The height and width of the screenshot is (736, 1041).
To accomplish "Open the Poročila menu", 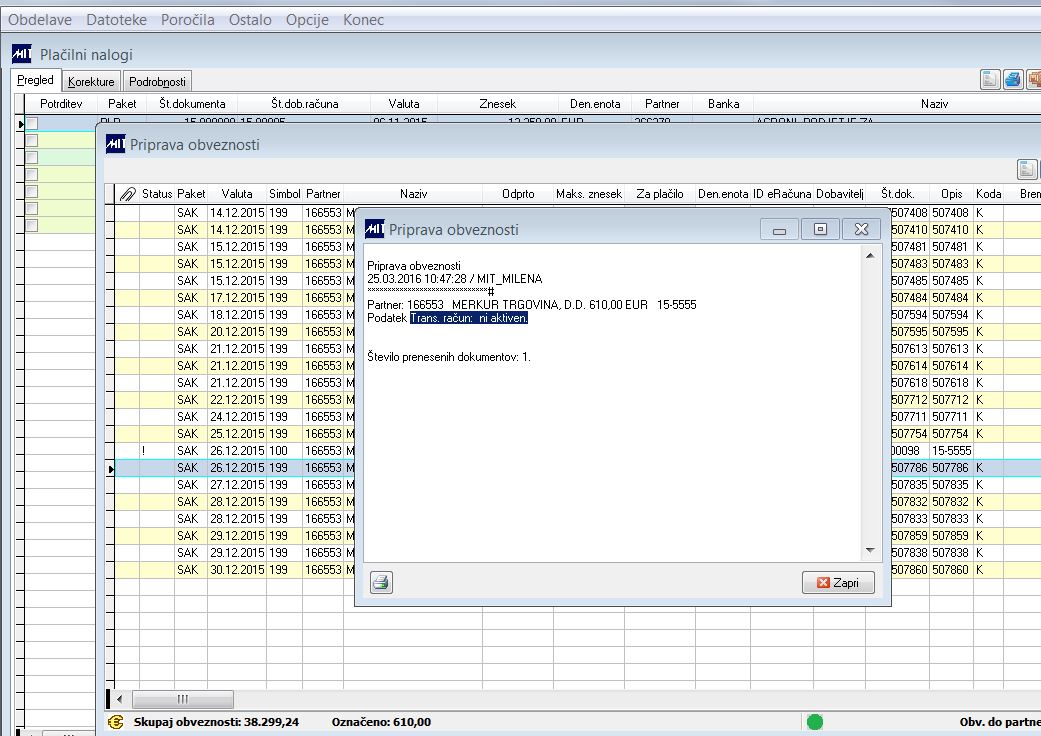I will click(x=188, y=20).
